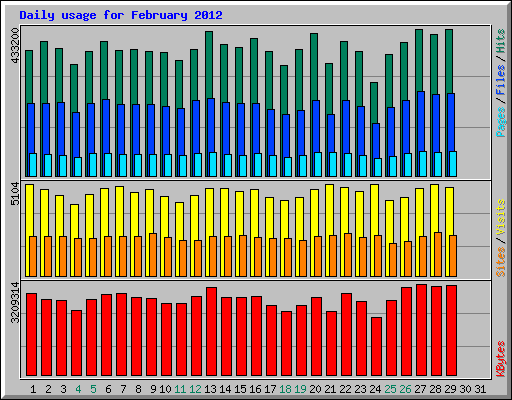The height and width of the screenshot is (400, 512).
Task: Click green weekend day label 26
Action: (x=405, y=389)
